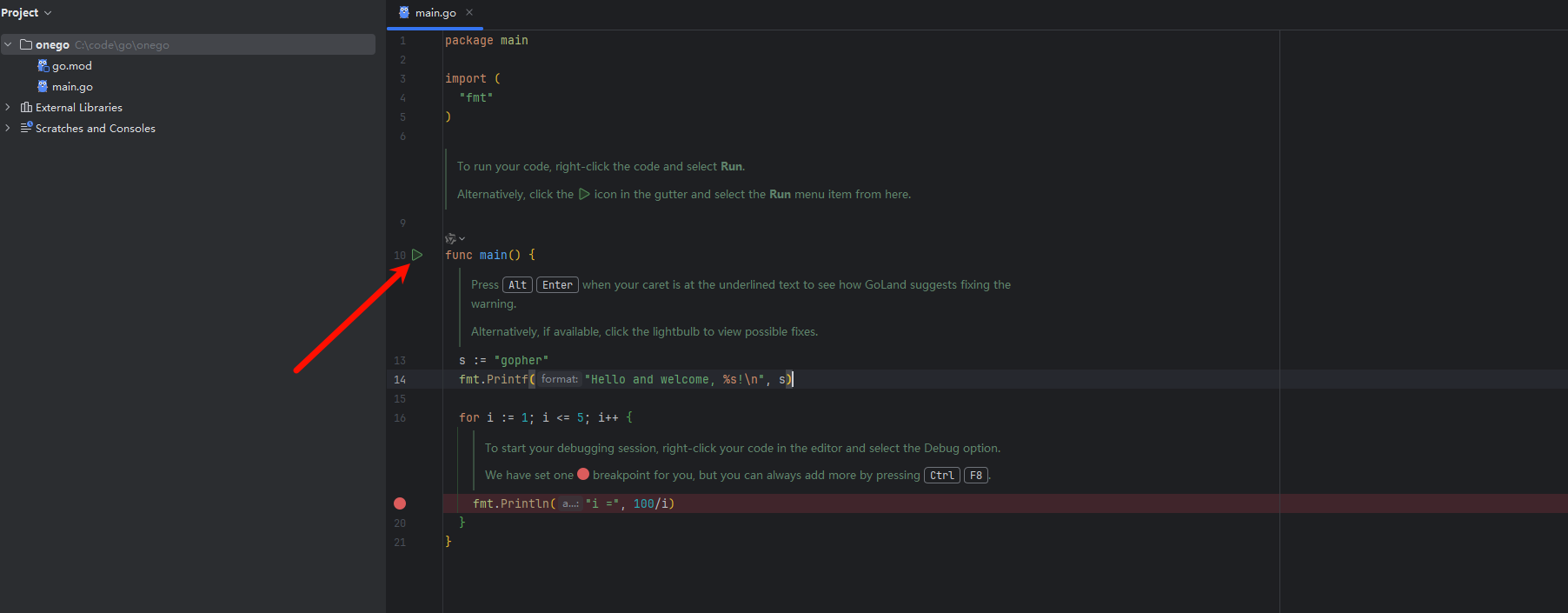Click the External Libraries icon
Viewport: 1568px width, 613px height.
point(26,108)
